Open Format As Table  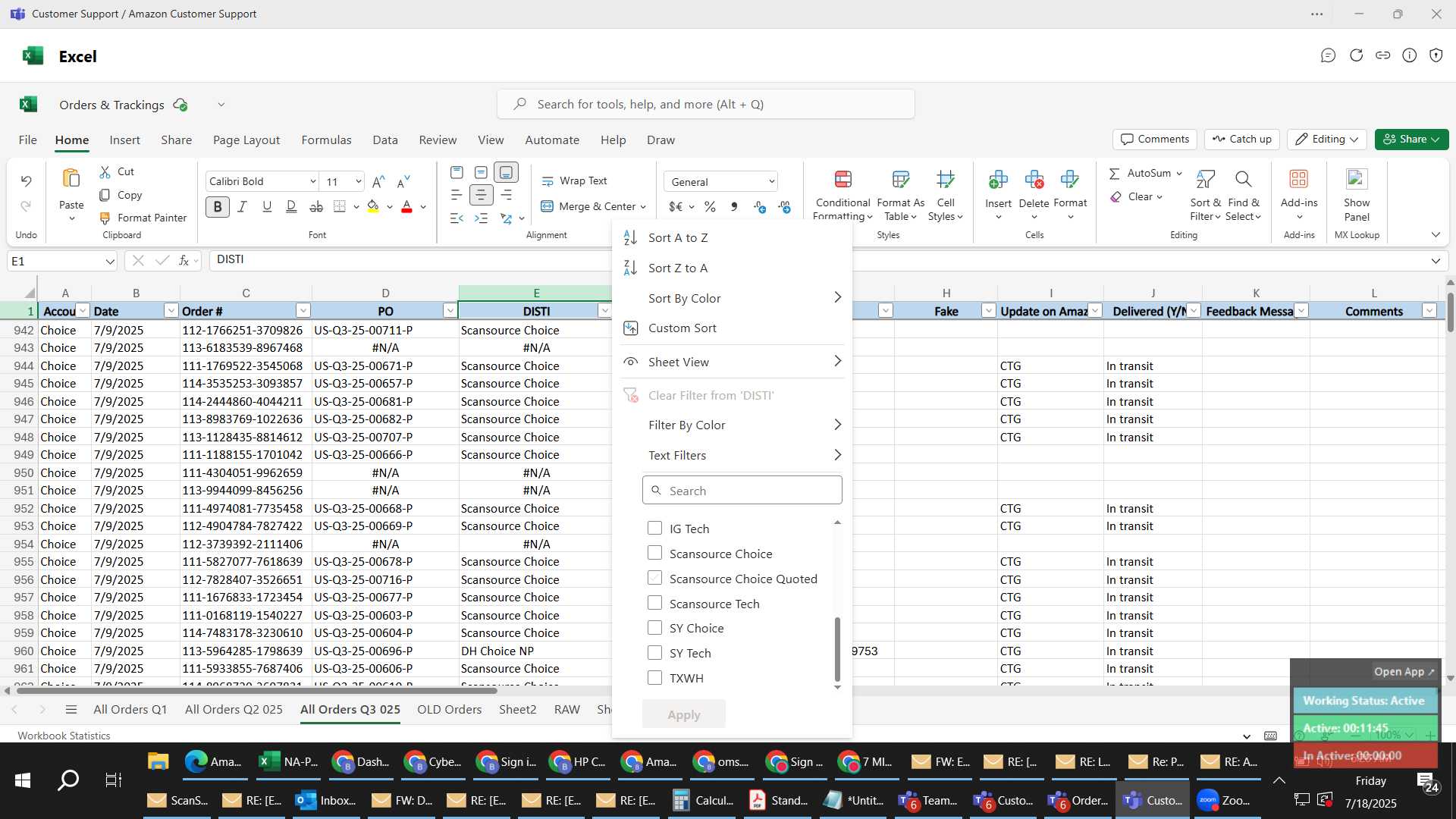point(900,195)
